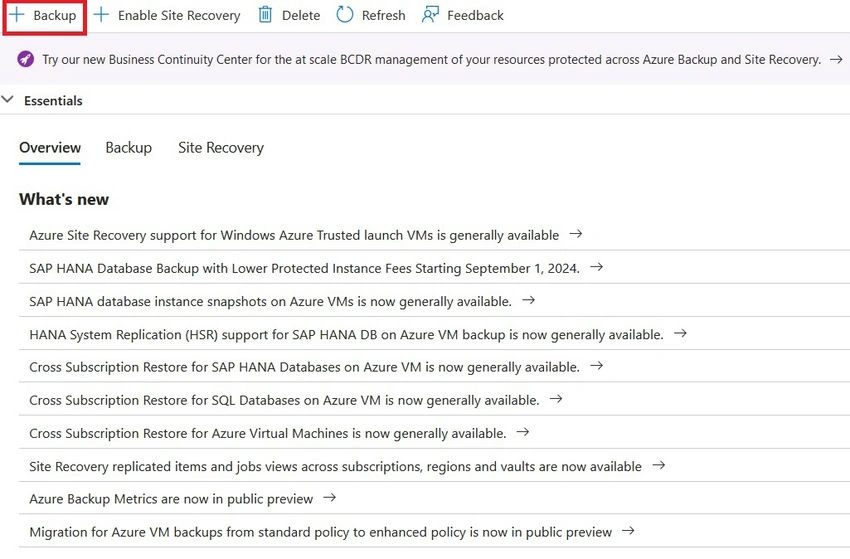Click arrow beside HANA System Replication item

point(680,333)
